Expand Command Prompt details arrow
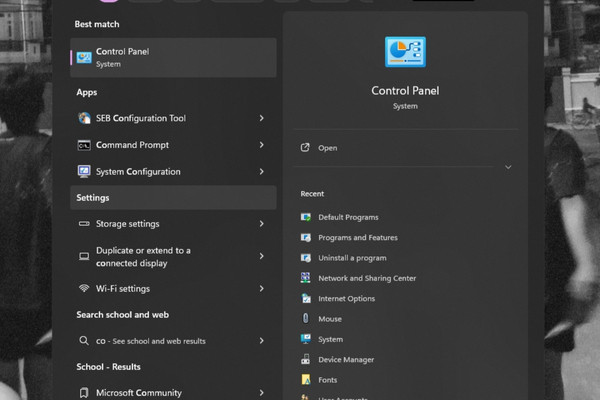600x400 pixels. click(x=261, y=145)
